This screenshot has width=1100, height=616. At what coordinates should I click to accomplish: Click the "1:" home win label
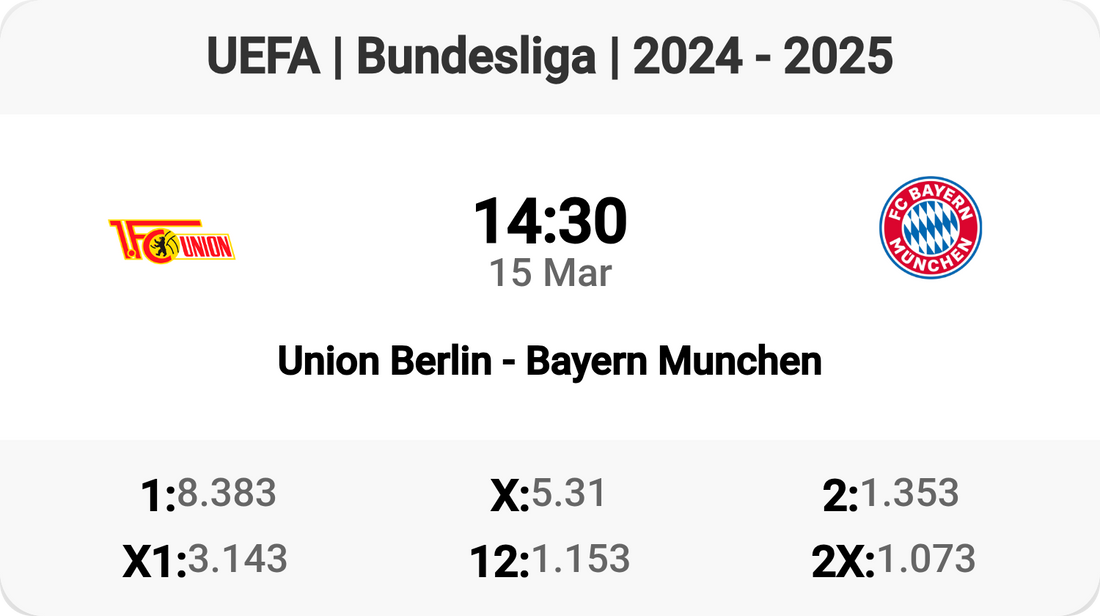(x=159, y=495)
